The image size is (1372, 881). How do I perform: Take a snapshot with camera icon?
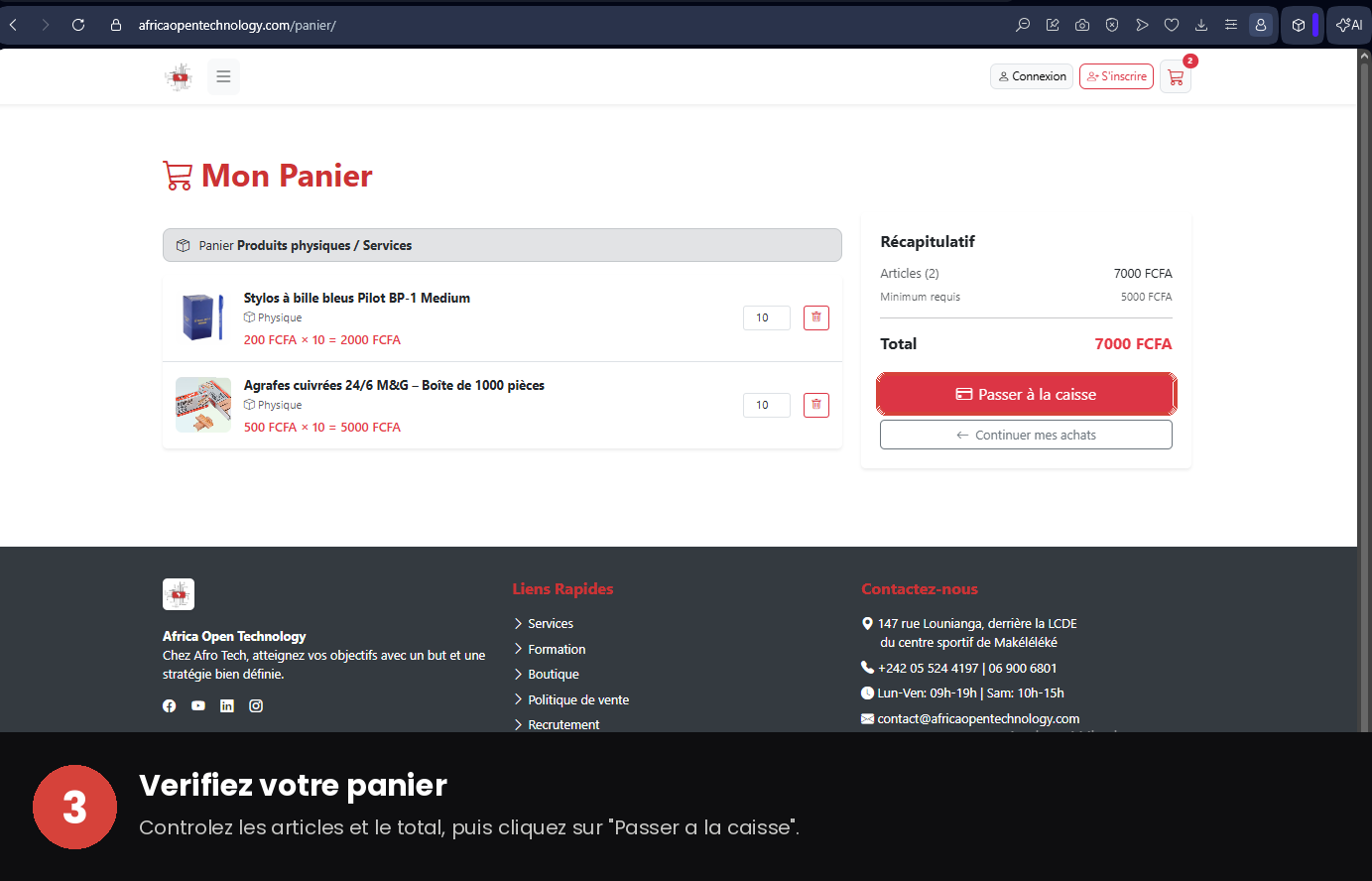pos(1082,25)
